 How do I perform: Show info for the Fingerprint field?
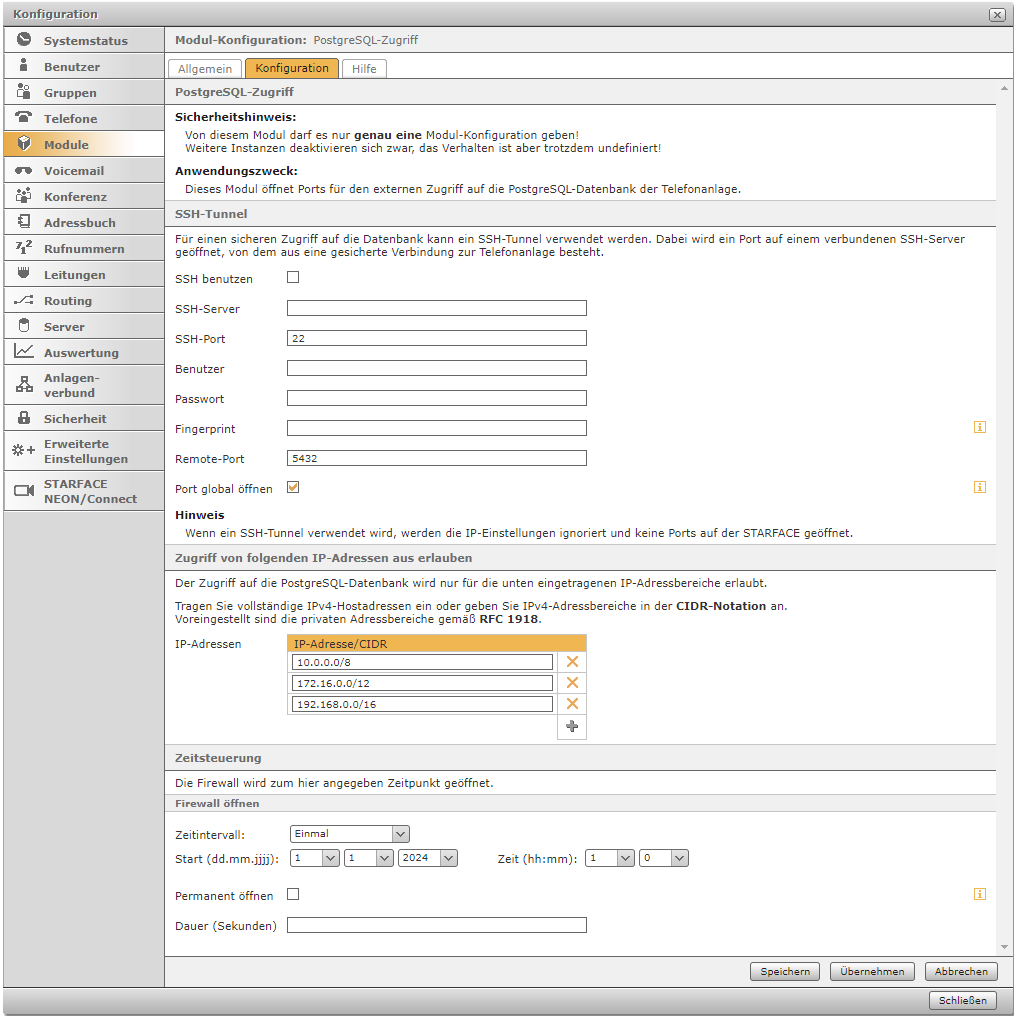tap(980, 427)
